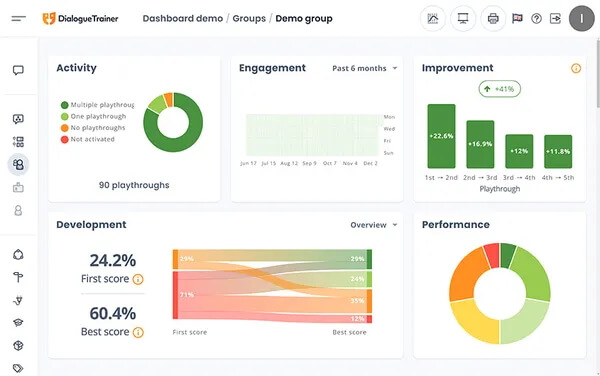Open the Development Overview dropdown
This screenshot has height=376, width=600.
[374, 225]
